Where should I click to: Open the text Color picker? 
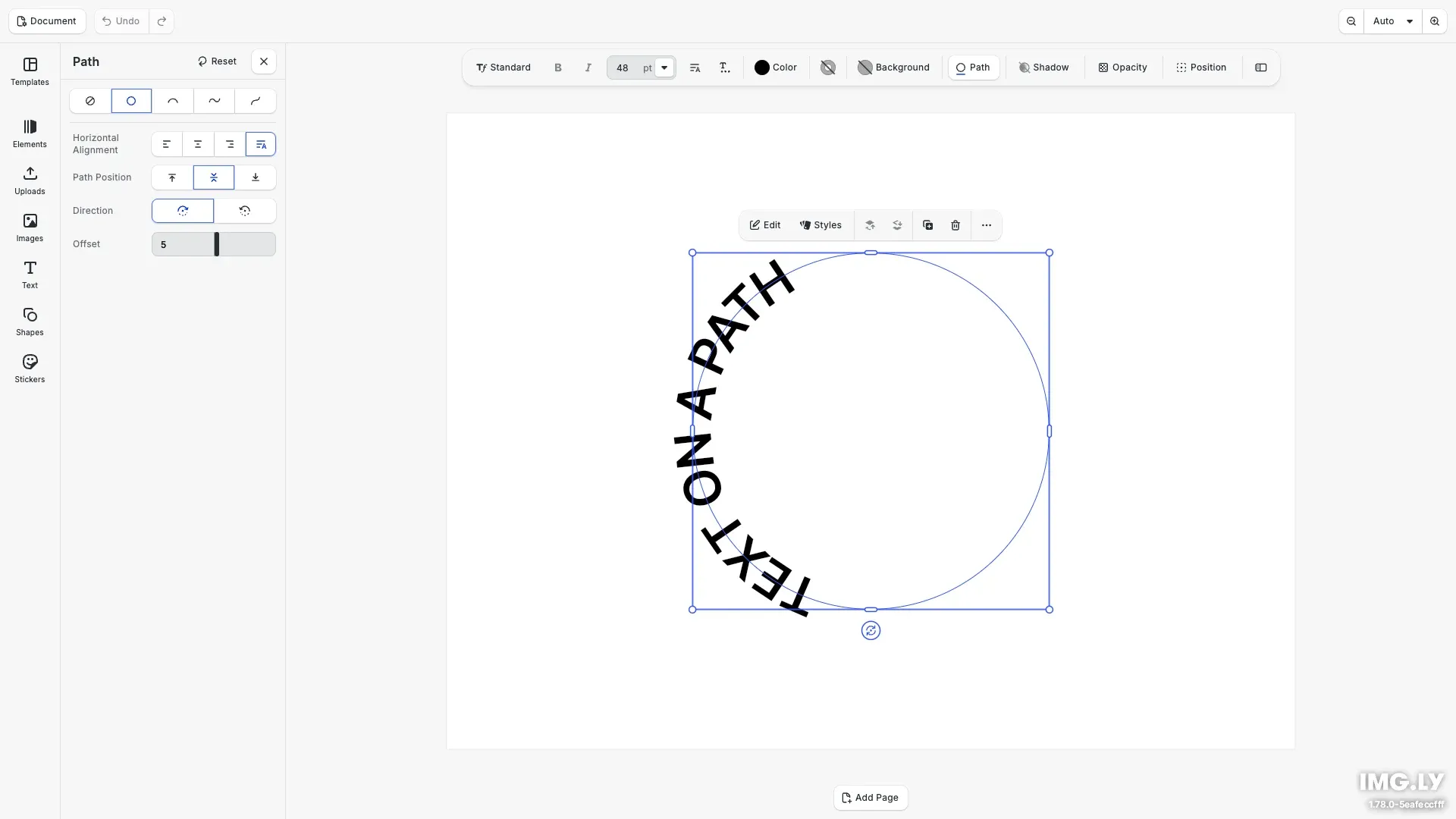[776, 67]
